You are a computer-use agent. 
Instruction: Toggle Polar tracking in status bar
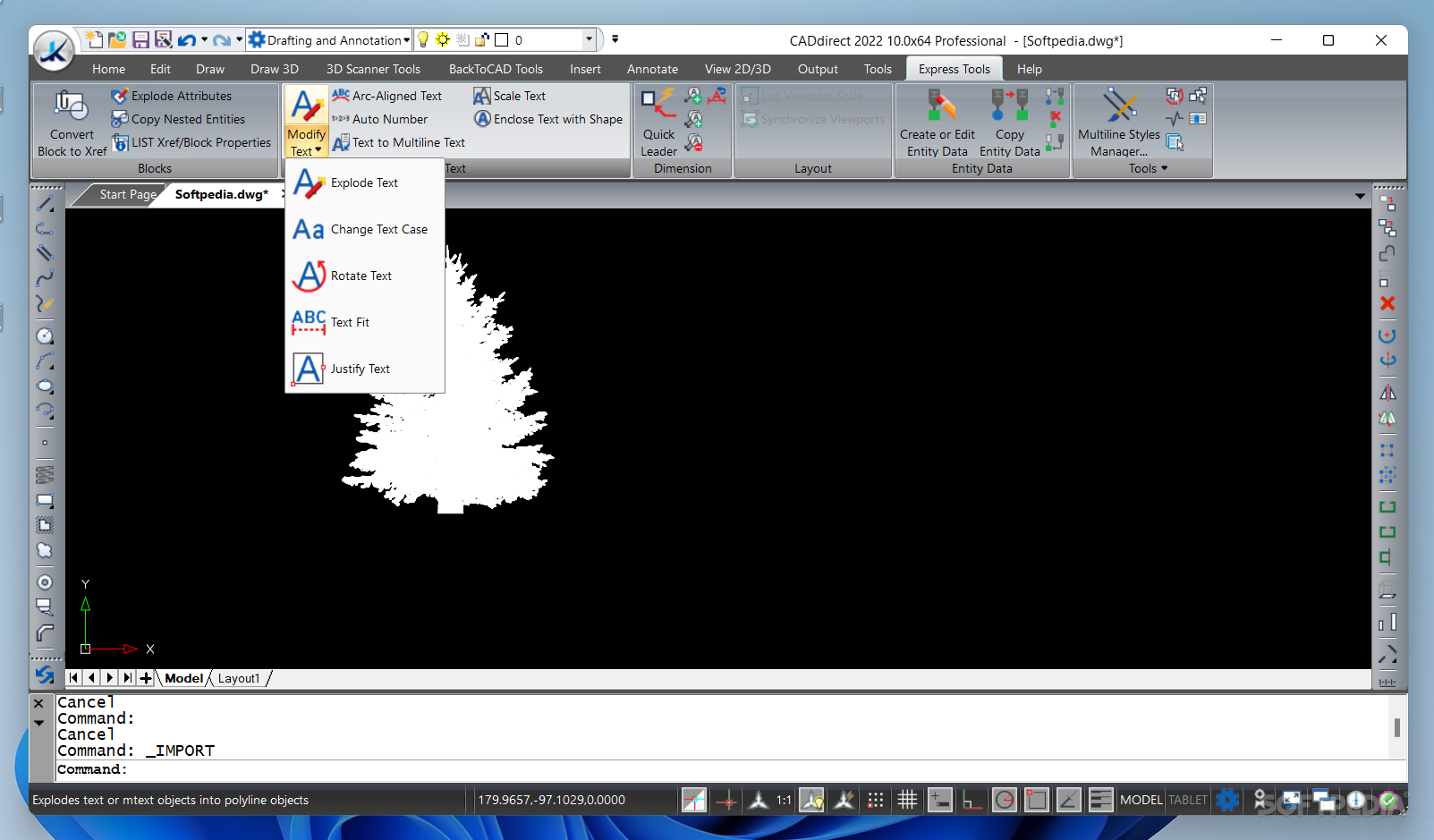pyautogui.click(x=1005, y=800)
